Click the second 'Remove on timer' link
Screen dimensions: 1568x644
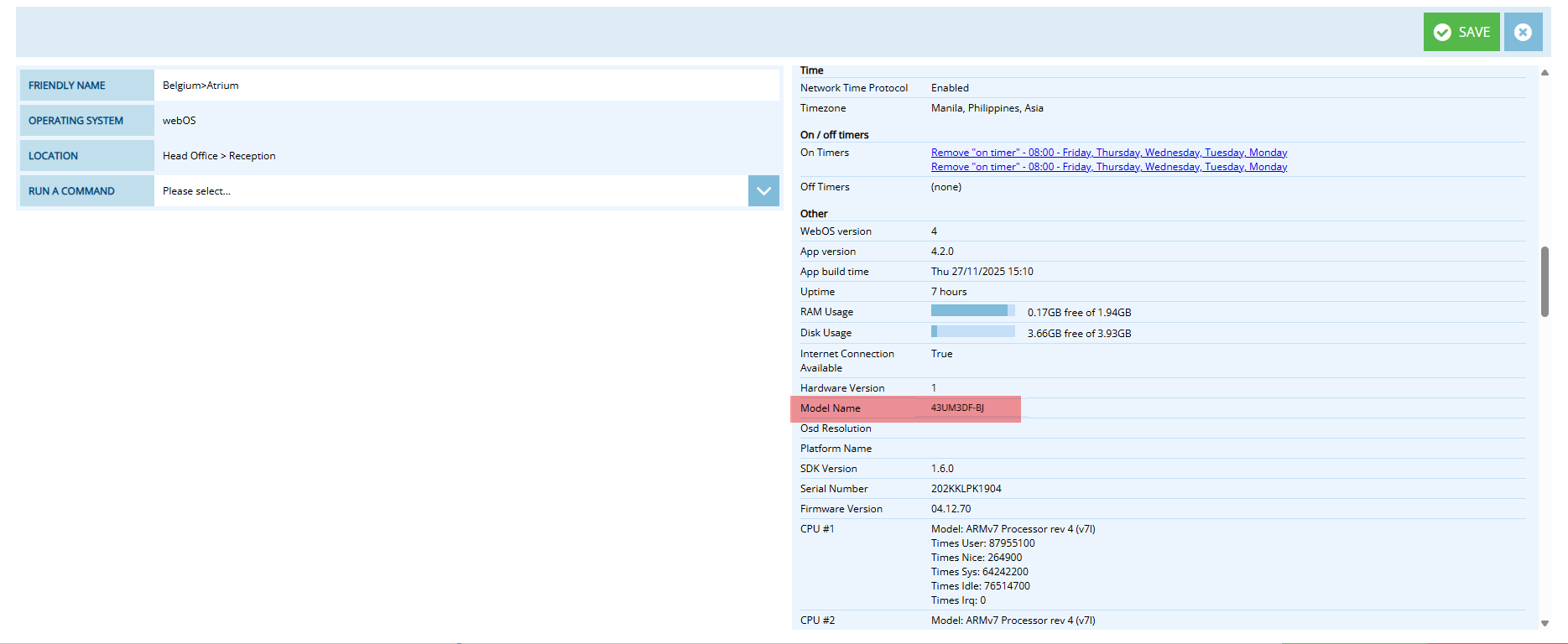point(1108,167)
